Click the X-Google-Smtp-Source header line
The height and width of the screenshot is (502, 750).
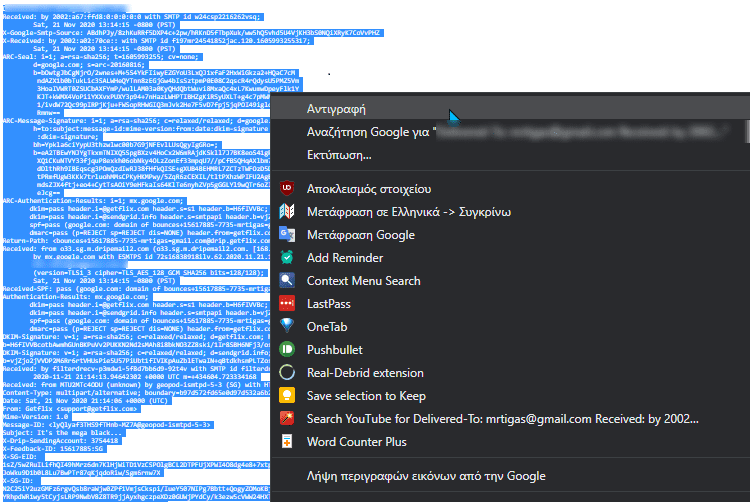click(193, 33)
